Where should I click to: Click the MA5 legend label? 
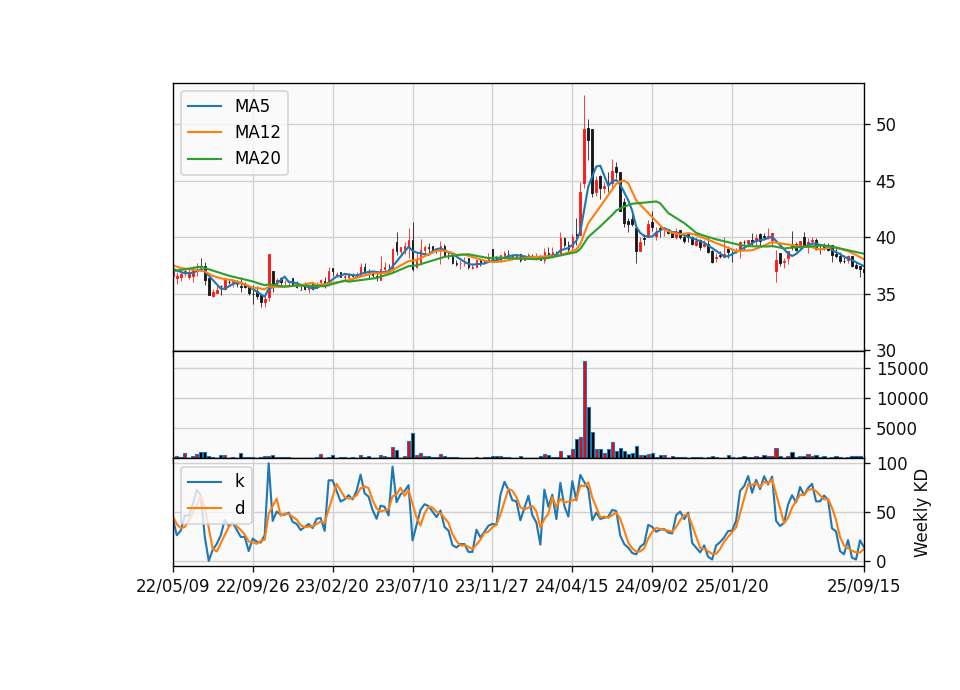[x=252, y=106]
